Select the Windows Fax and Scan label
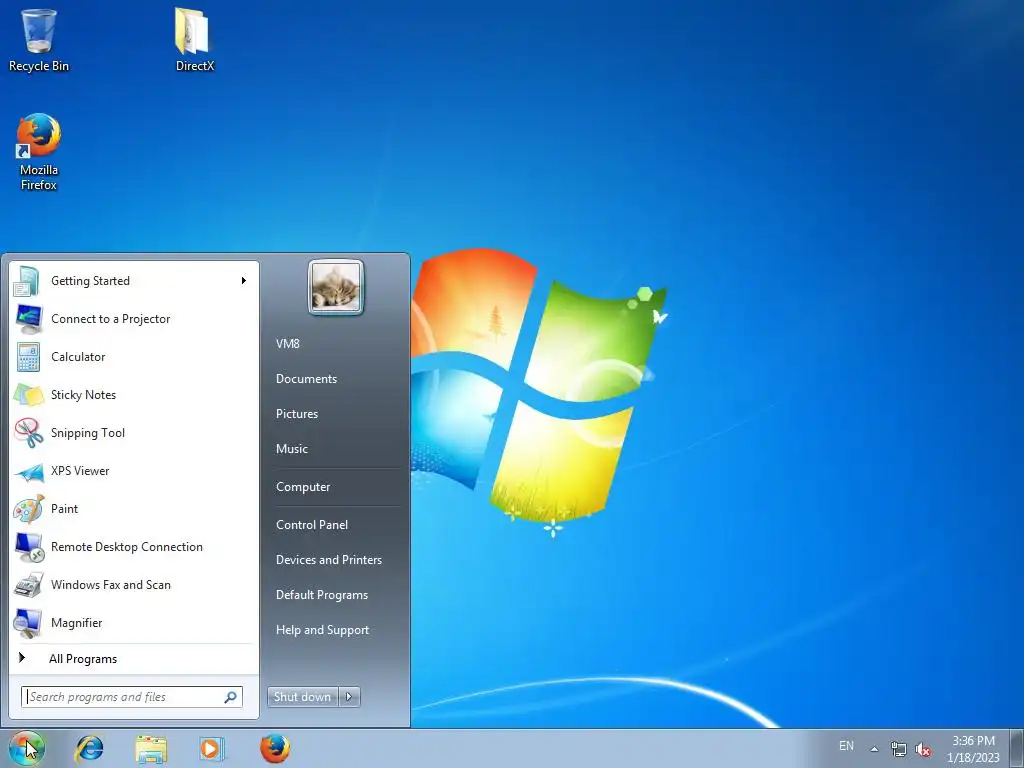This screenshot has height=768, width=1024. click(111, 585)
